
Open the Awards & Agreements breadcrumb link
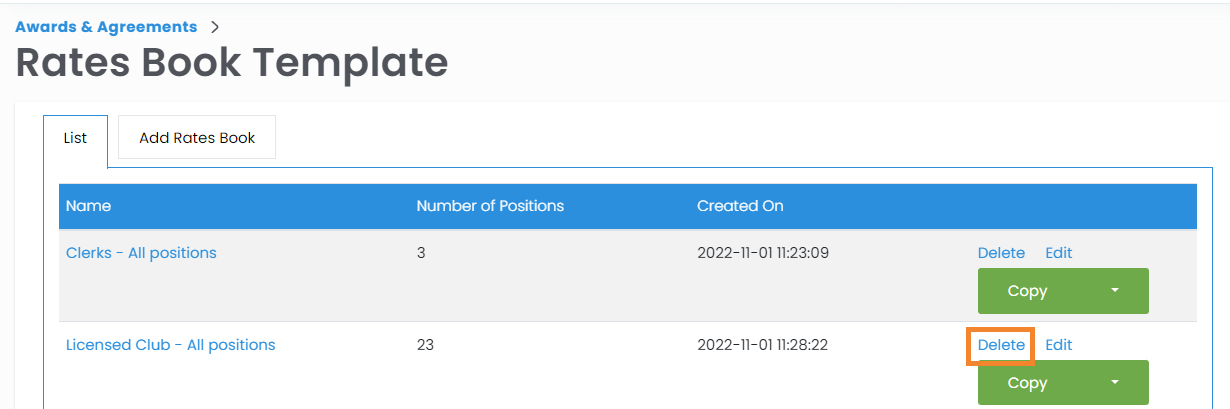pos(106,27)
